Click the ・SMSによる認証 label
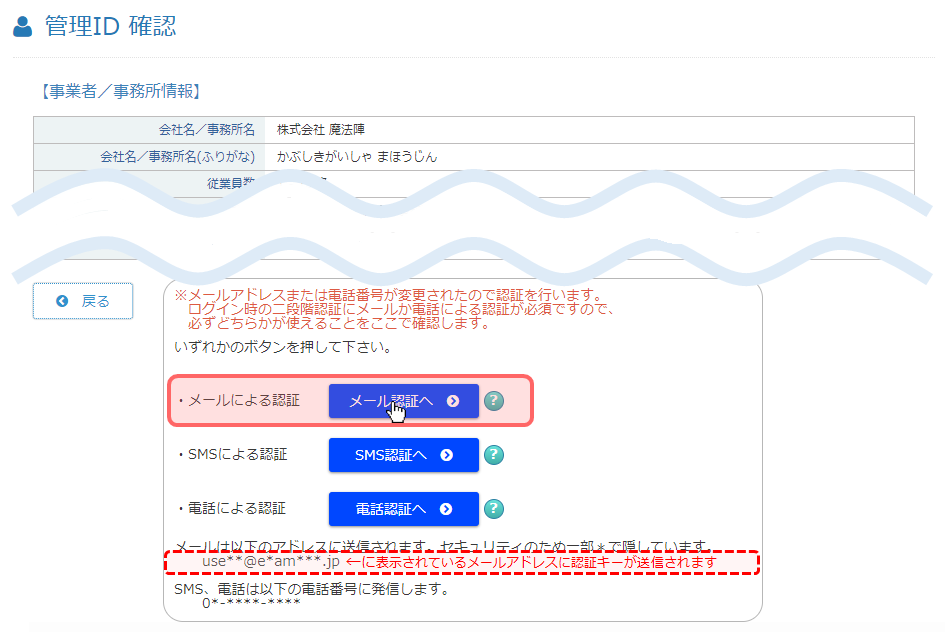This screenshot has width=945, height=632. pyautogui.click(x=231, y=454)
